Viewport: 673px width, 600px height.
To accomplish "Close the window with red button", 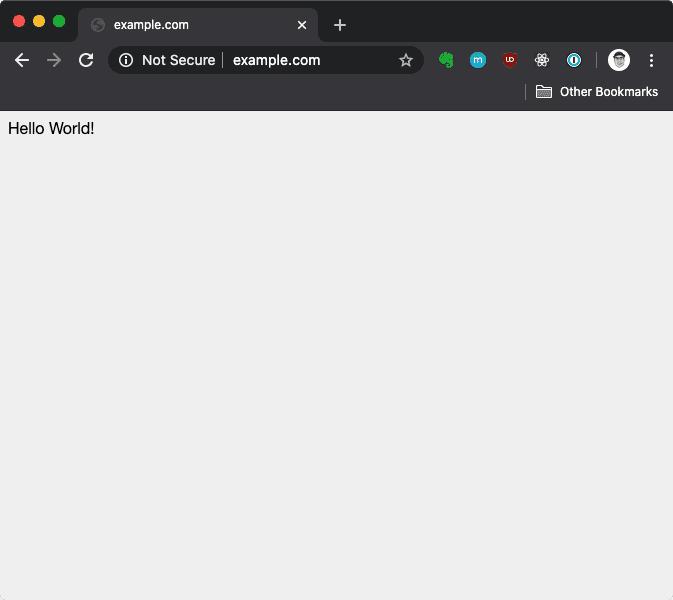I will tap(19, 21).
